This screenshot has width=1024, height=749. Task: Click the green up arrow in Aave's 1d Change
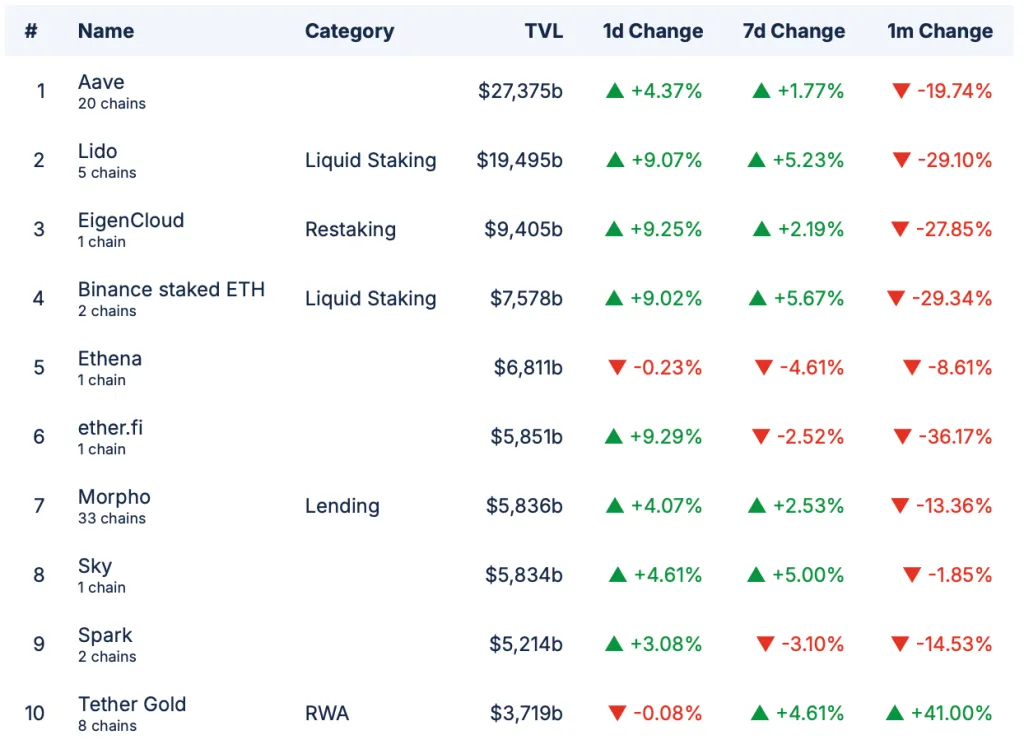coord(615,91)
